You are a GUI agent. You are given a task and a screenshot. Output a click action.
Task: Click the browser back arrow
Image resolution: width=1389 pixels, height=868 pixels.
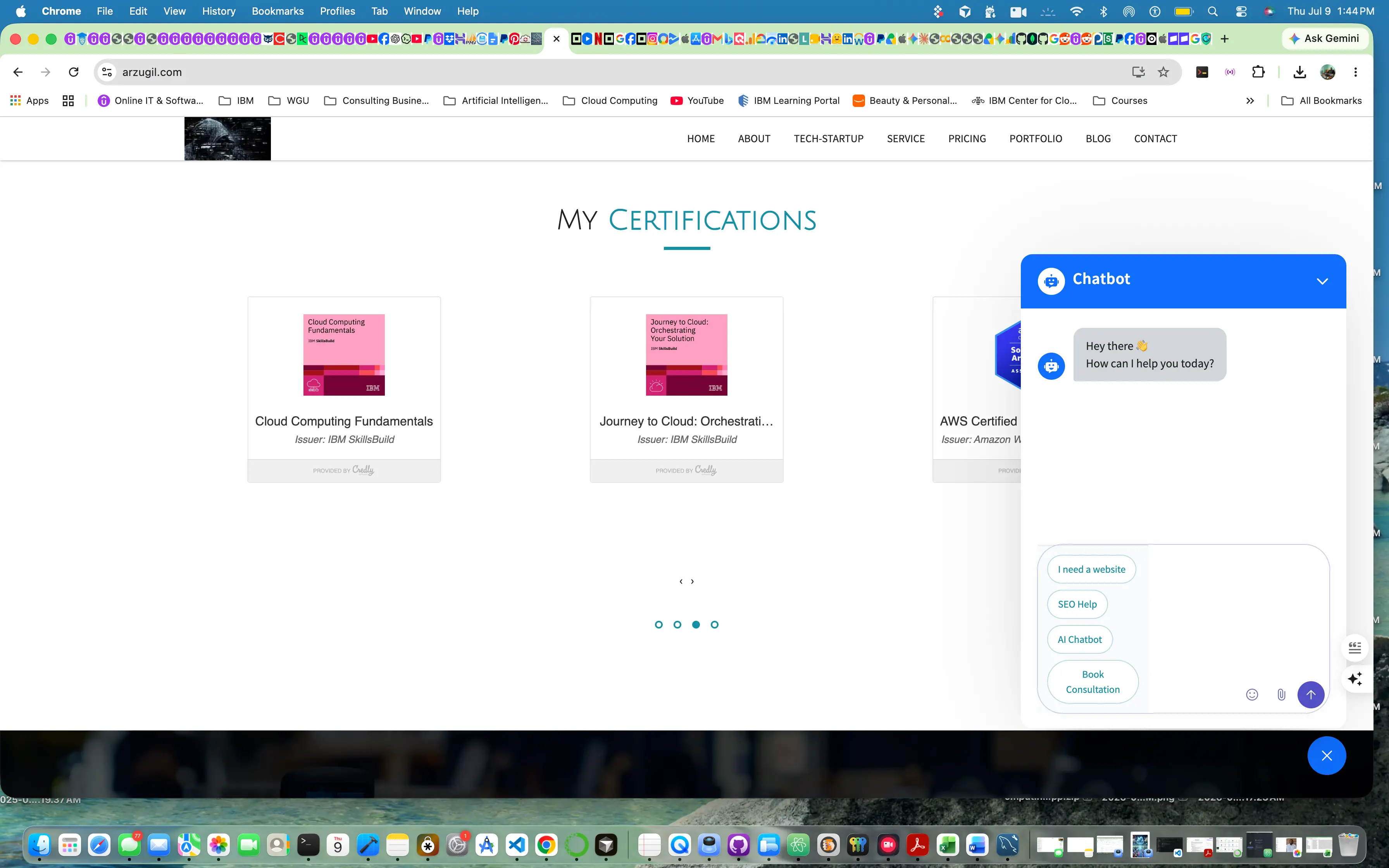pos(18,72)
